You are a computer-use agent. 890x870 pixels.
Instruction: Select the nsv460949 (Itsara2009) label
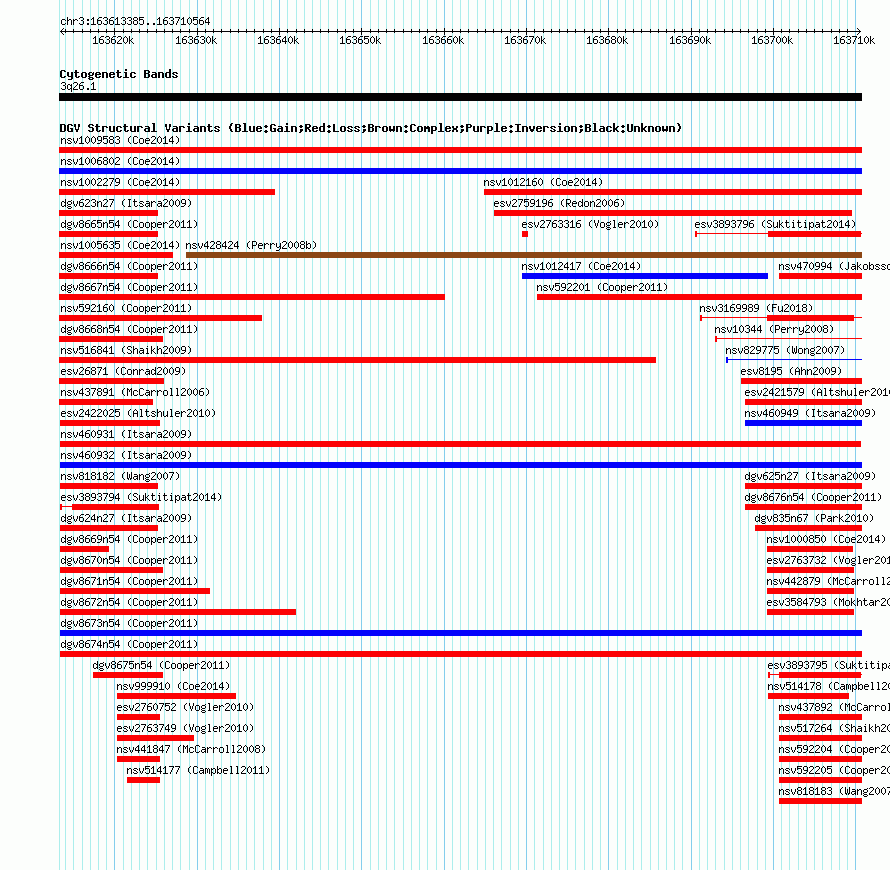tap(810, 413)
